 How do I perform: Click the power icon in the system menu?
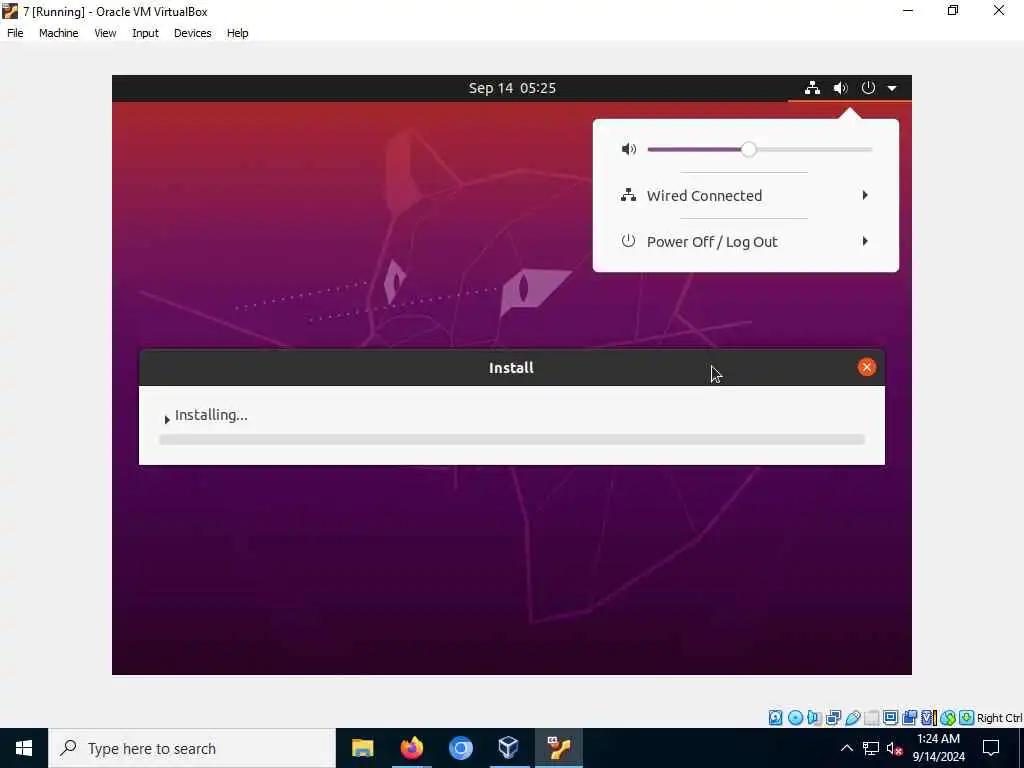(x=628, y=241)
